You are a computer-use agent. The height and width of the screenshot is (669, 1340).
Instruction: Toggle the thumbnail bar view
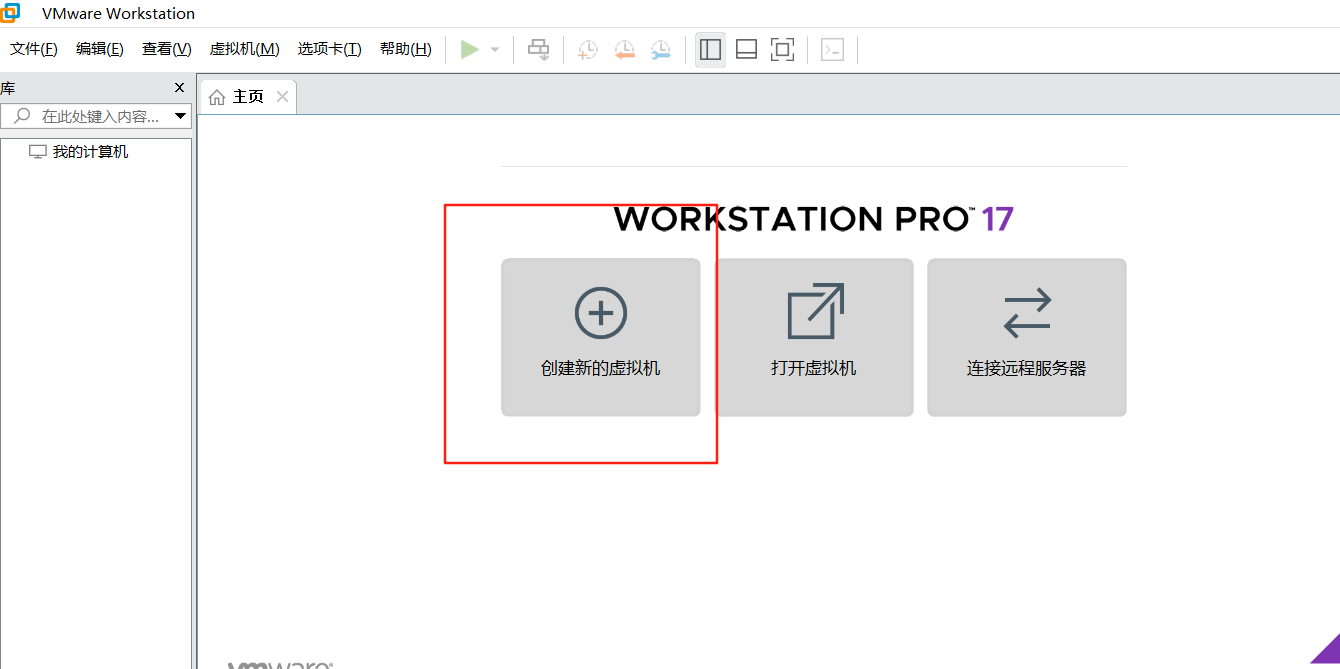pos(746,49)
